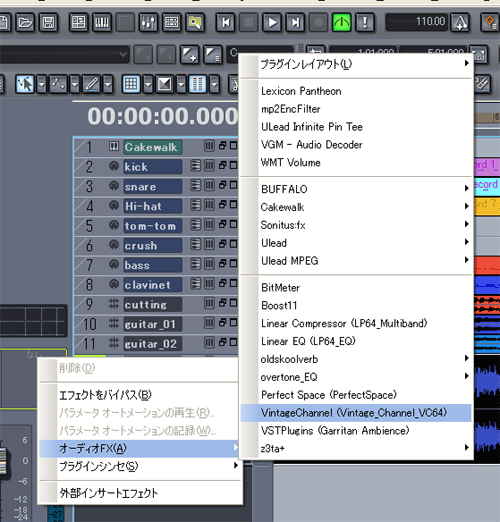Expand the Cakewalk plugin folder
The width and height of the screenshot is (500, 522).
pyautogui.click(x=356, y=207)
